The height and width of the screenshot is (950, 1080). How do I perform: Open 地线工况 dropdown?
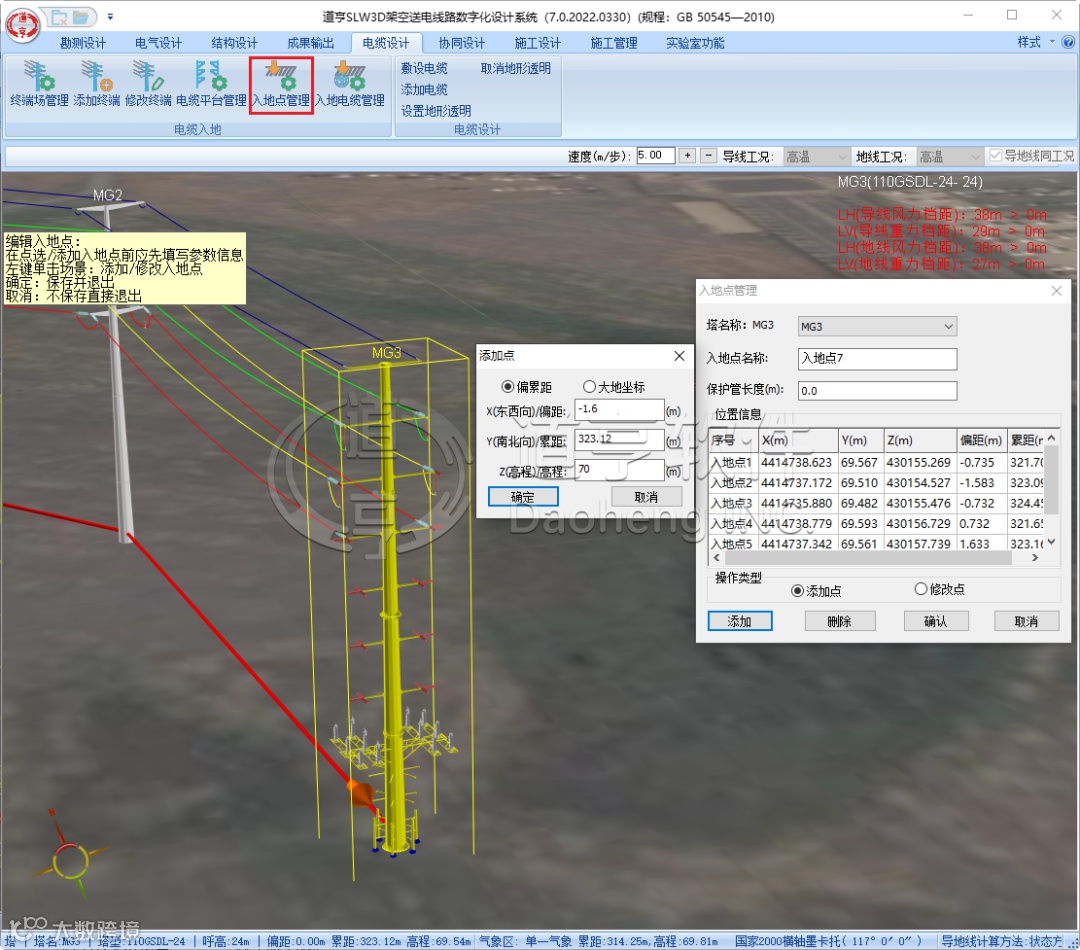pyautogui.click(x=949, y=157)
